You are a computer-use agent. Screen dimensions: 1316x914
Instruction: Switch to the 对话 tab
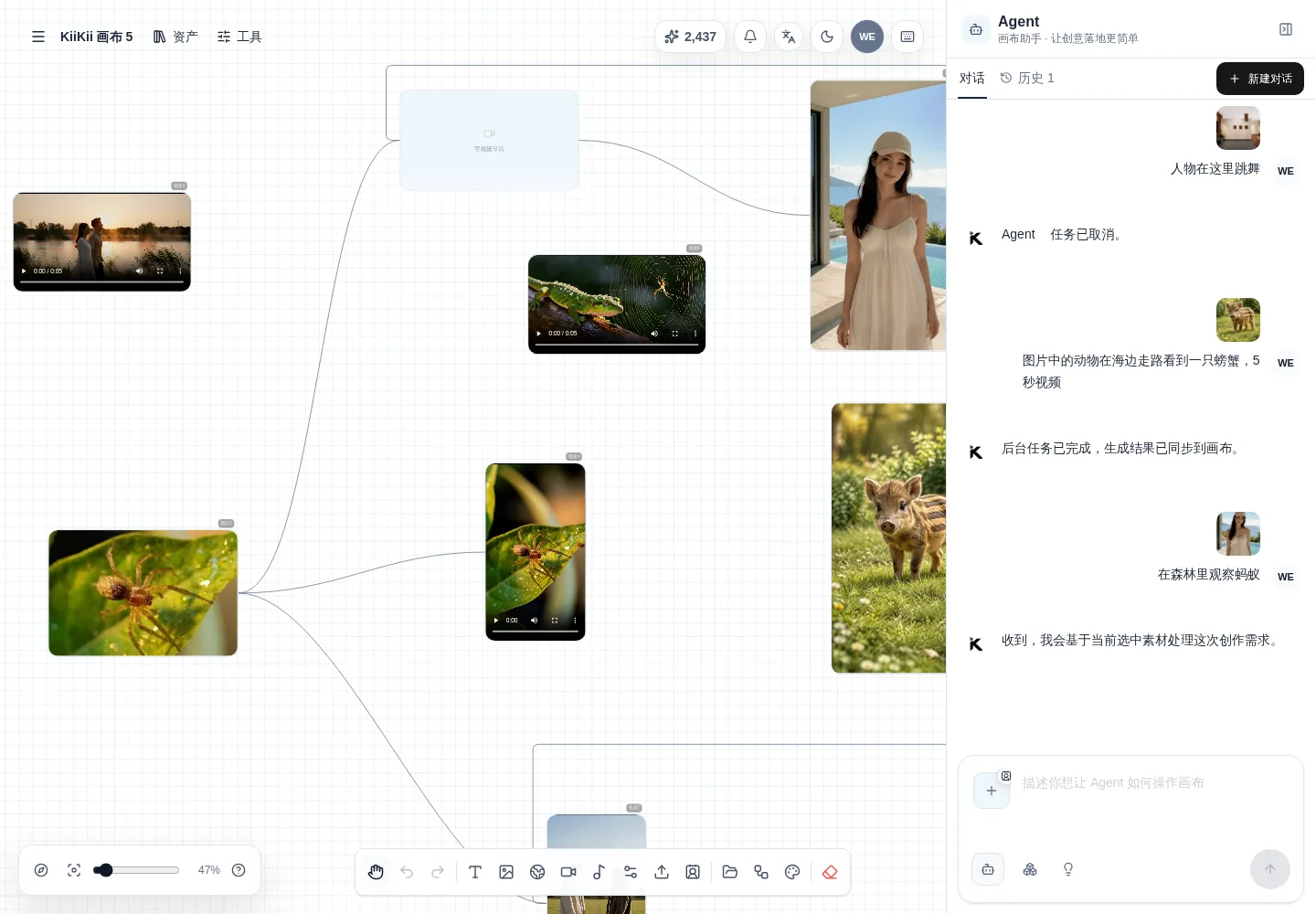[972, 79]
